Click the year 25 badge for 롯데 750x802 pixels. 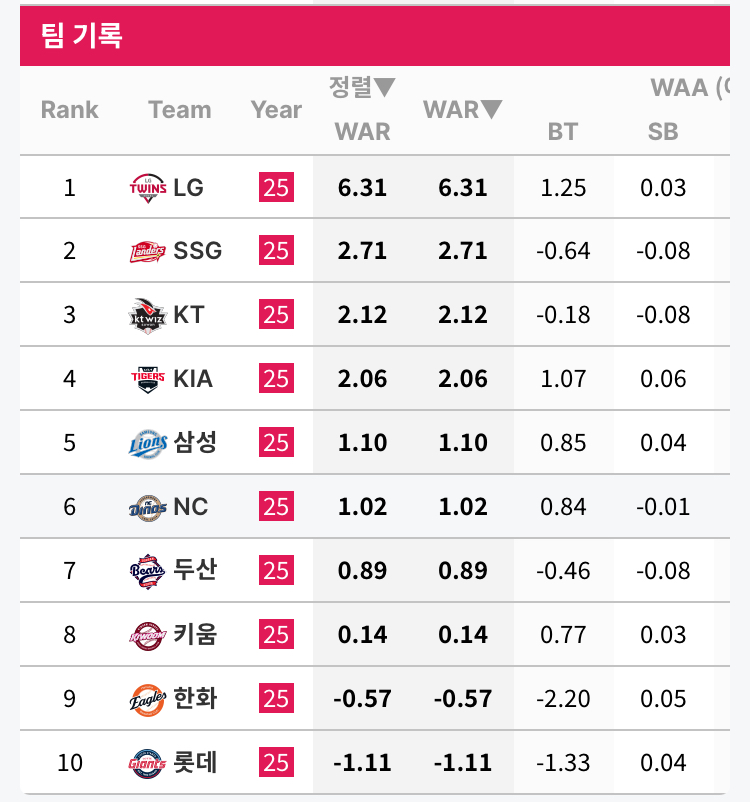(x=275, y=763)
